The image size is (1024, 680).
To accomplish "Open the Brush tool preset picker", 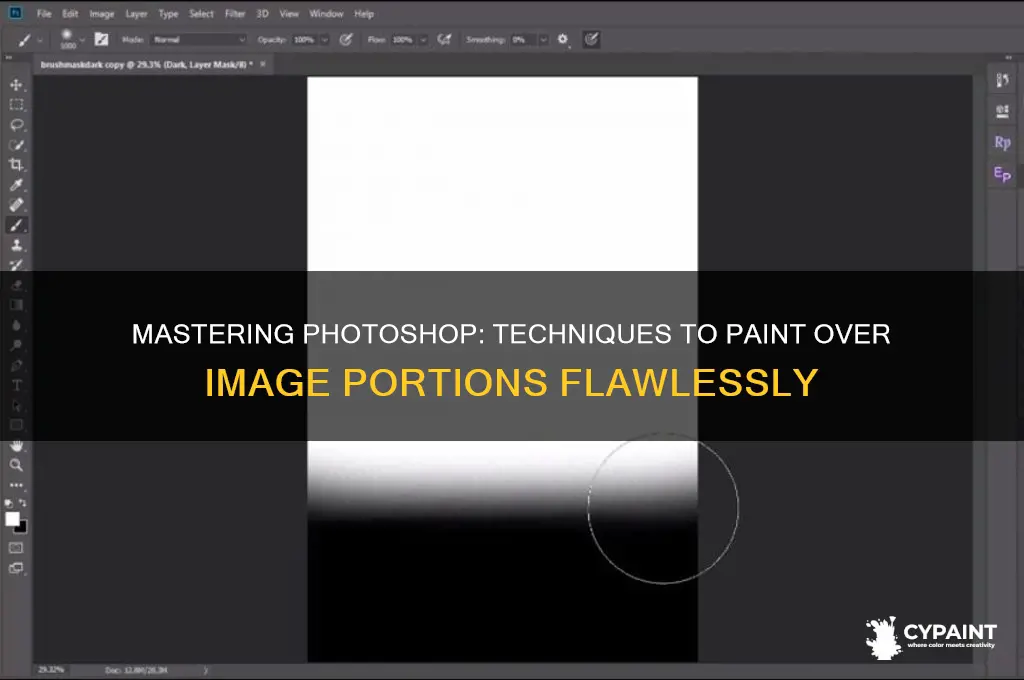I will pos(24,40).
